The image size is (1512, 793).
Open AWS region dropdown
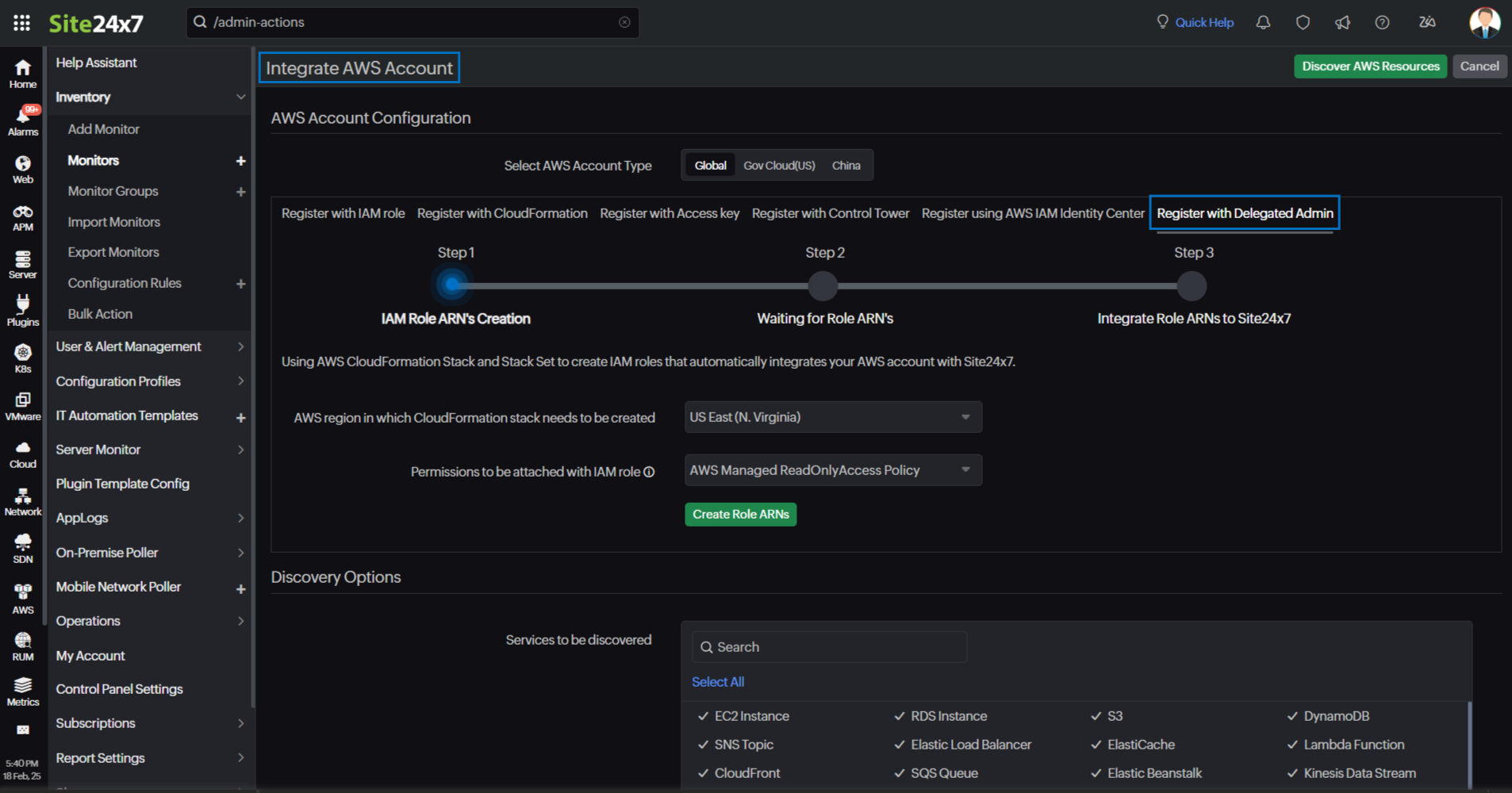833,417
